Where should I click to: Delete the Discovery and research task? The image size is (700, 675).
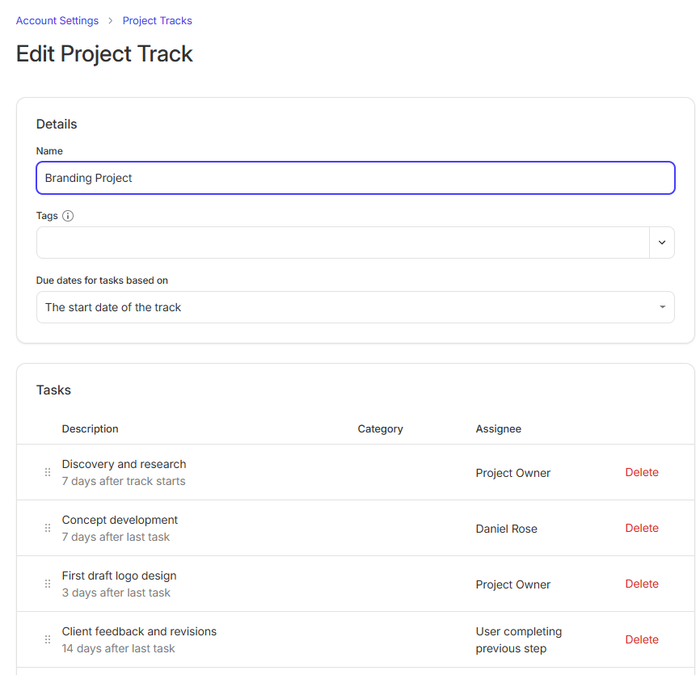tap(641, 472)
